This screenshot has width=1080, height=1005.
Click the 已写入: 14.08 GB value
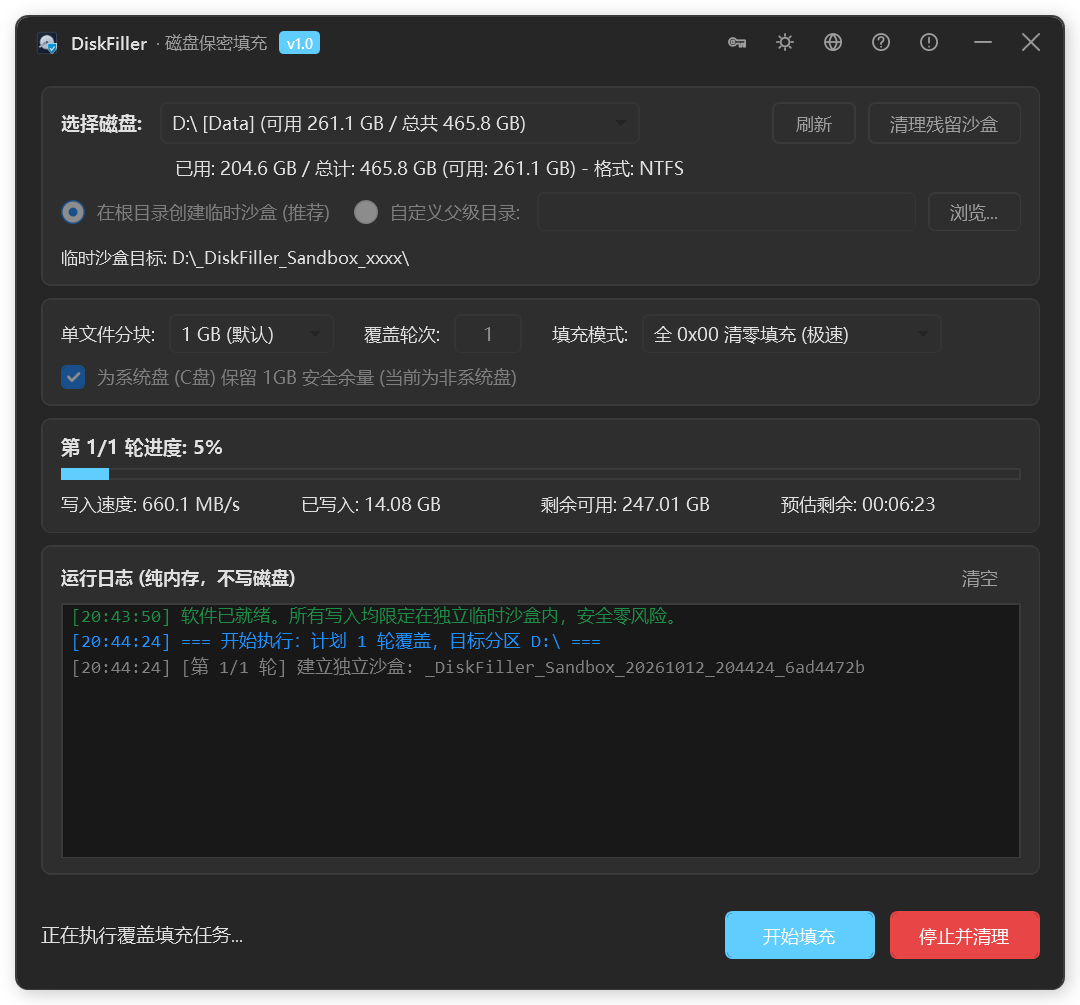tap(371, 504)
